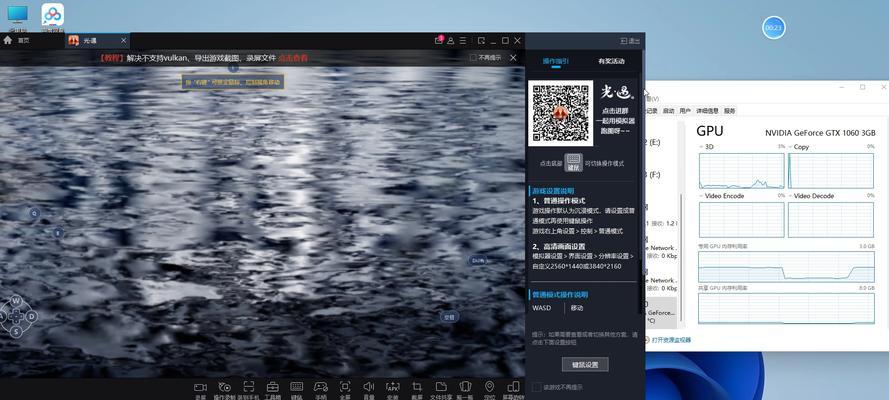
Task: Click the 退出 collapse panel icon
Action: click(630, 41)
